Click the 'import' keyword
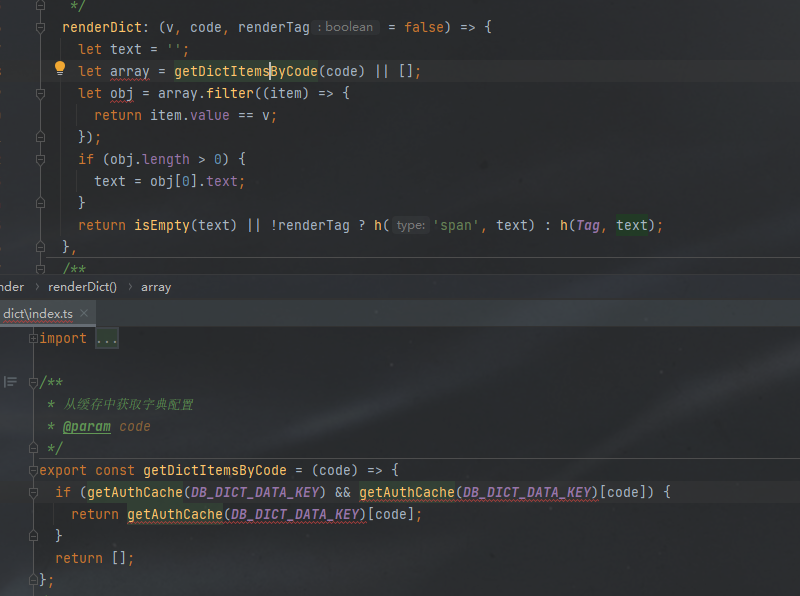Viewport: 800px width, 596px height. (x=63, y=338)
